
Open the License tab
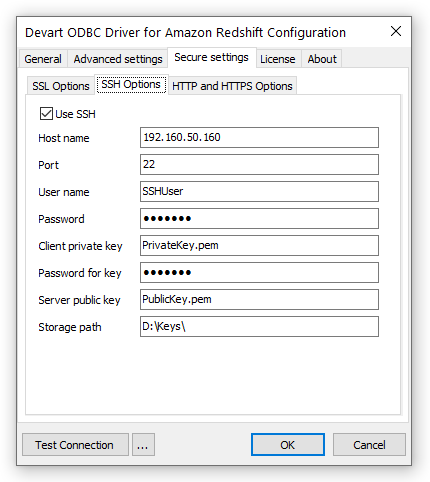[278, 59]
